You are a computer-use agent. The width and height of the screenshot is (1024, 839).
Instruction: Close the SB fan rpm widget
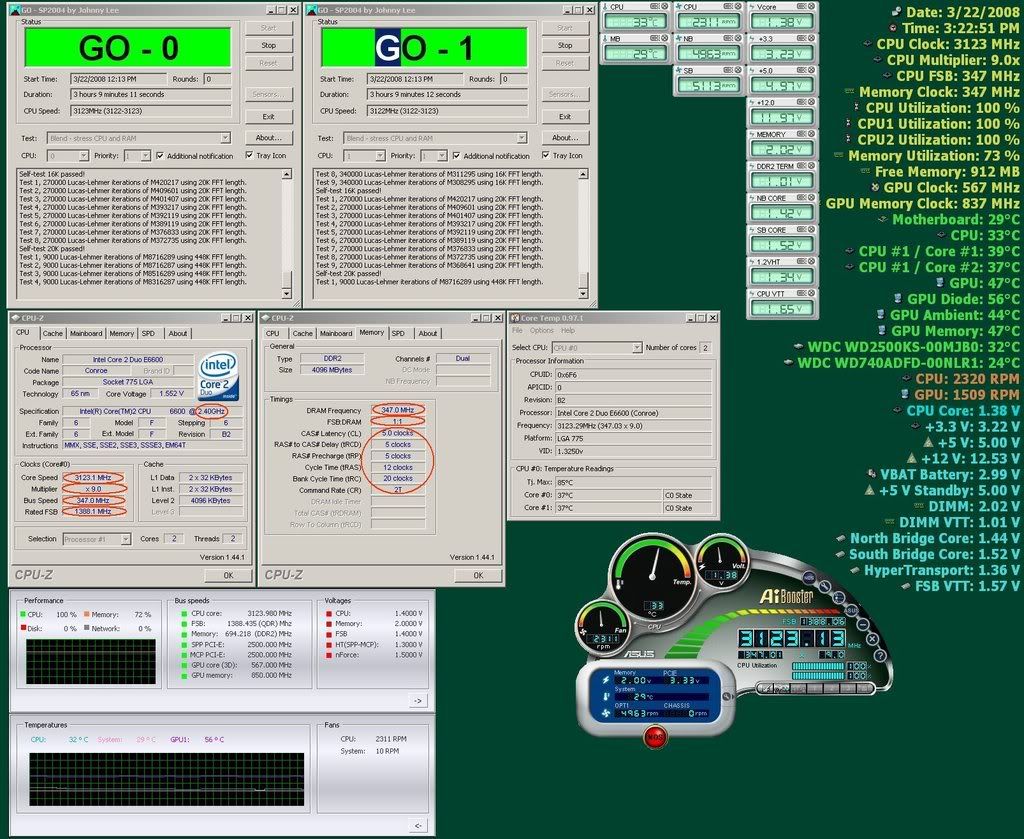coord(738,70)
